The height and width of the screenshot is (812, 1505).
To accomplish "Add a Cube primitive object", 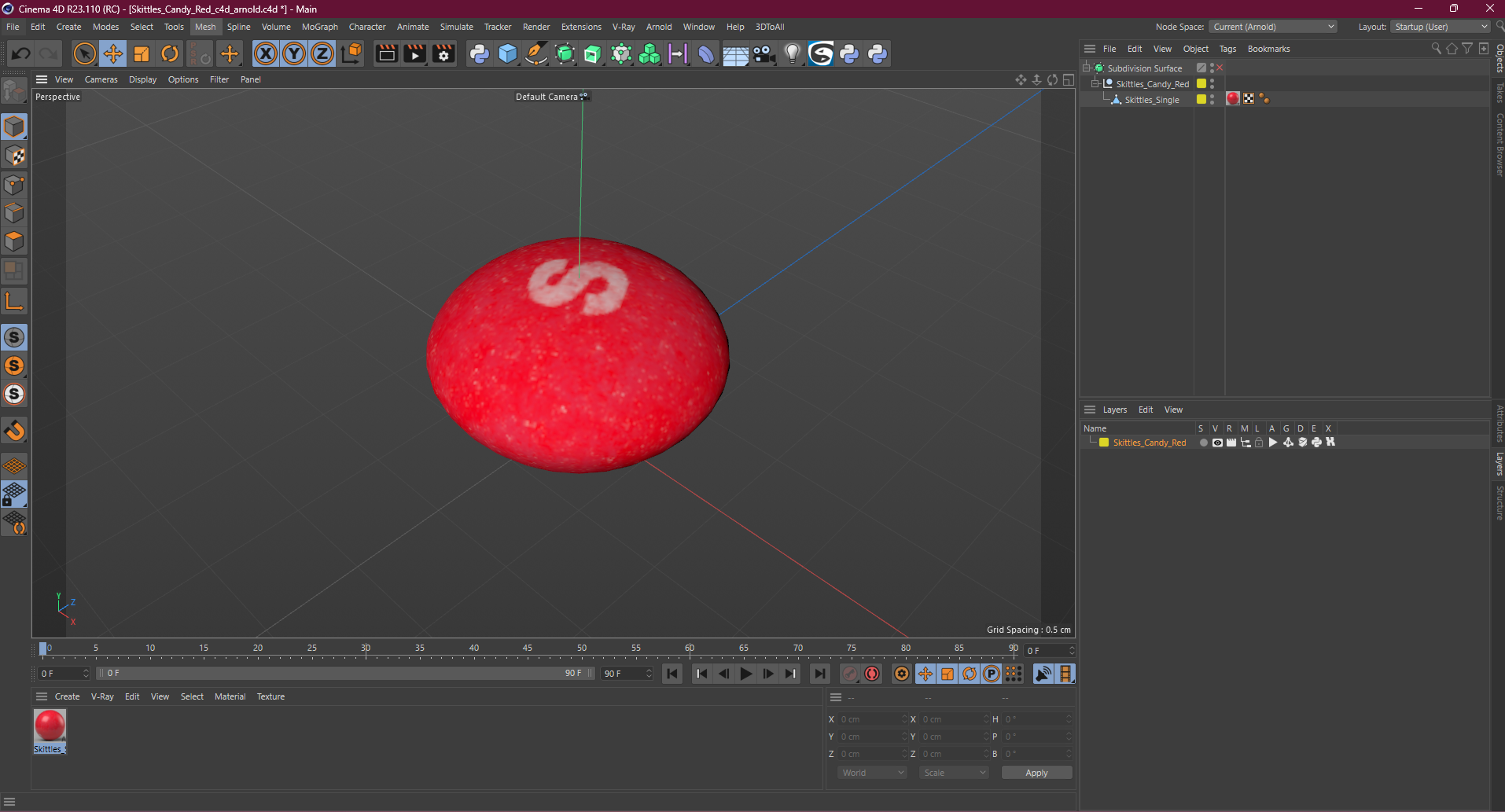I will [508, 53].
